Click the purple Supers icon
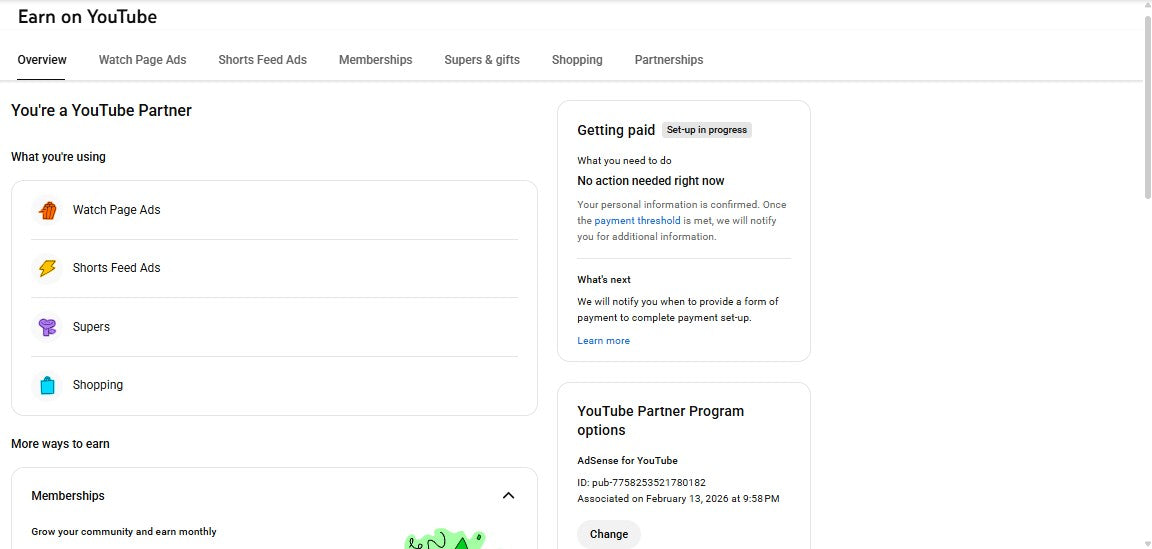Screen dimensions: 1152x549 tap(48, 327)
